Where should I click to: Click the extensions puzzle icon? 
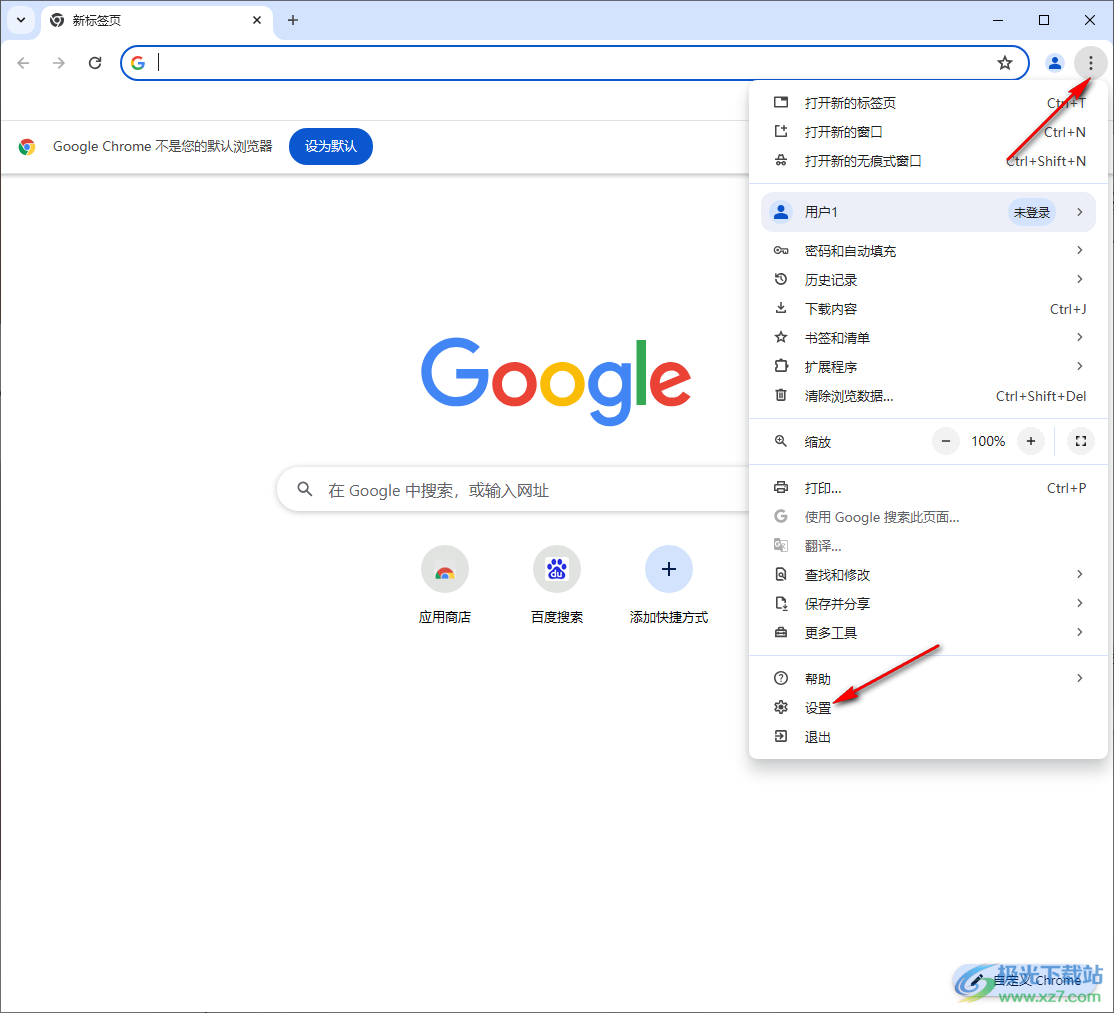coord(781,367)
